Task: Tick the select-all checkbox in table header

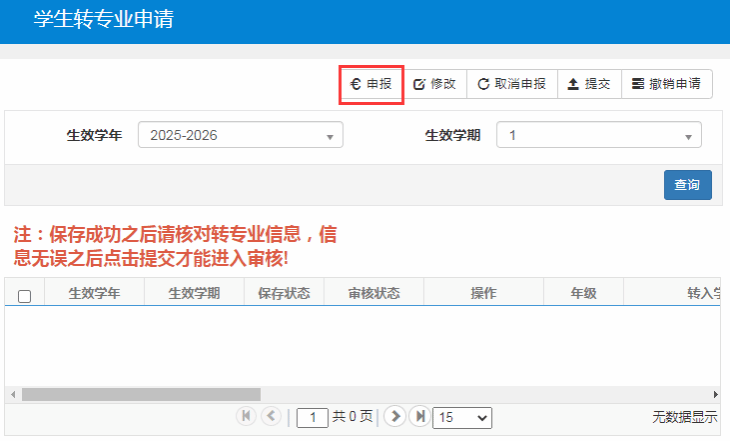Action: point(25,295)
